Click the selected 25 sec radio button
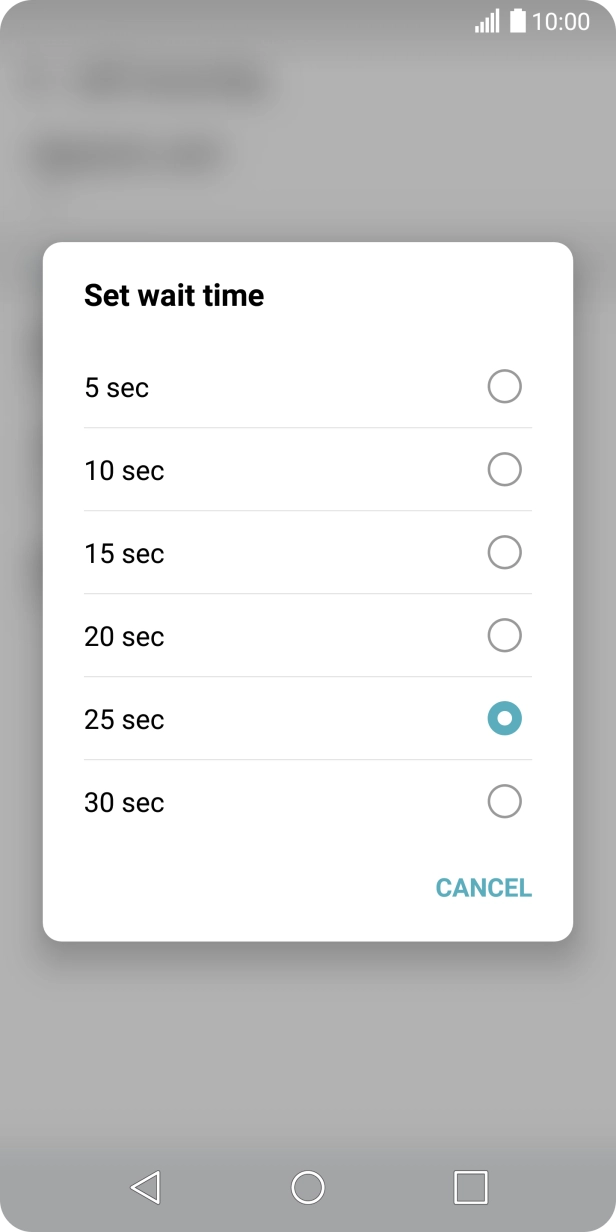This screenshot has width=616, height=1232. pos(504,718)
